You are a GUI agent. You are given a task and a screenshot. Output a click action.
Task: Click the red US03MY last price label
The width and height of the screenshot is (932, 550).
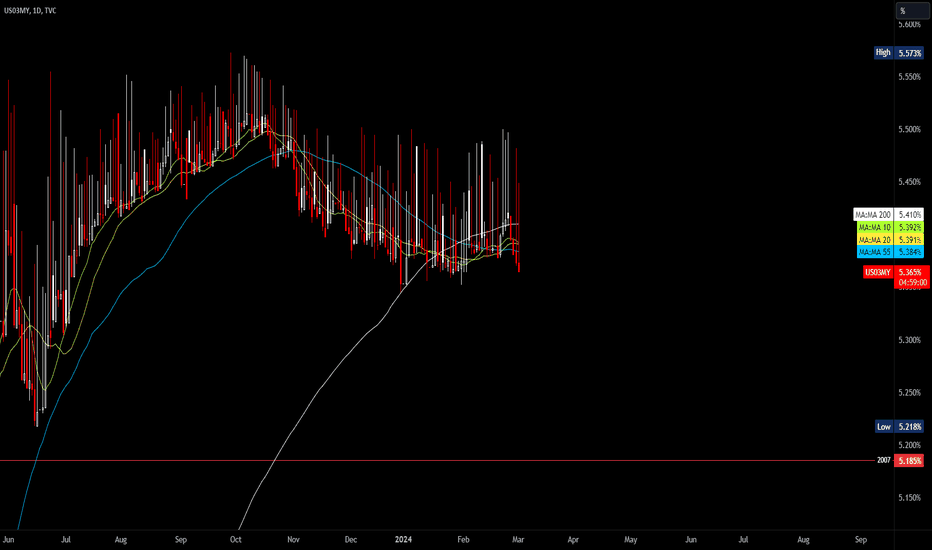(x=877, y=272)
